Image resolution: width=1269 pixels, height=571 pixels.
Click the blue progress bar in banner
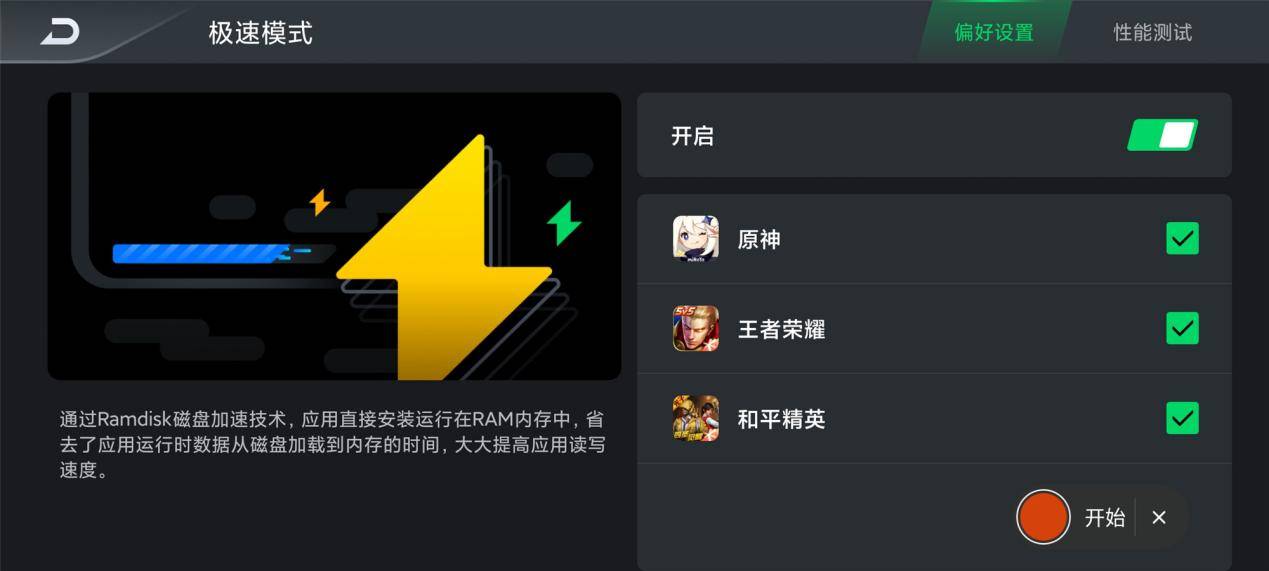click(201, 253)
